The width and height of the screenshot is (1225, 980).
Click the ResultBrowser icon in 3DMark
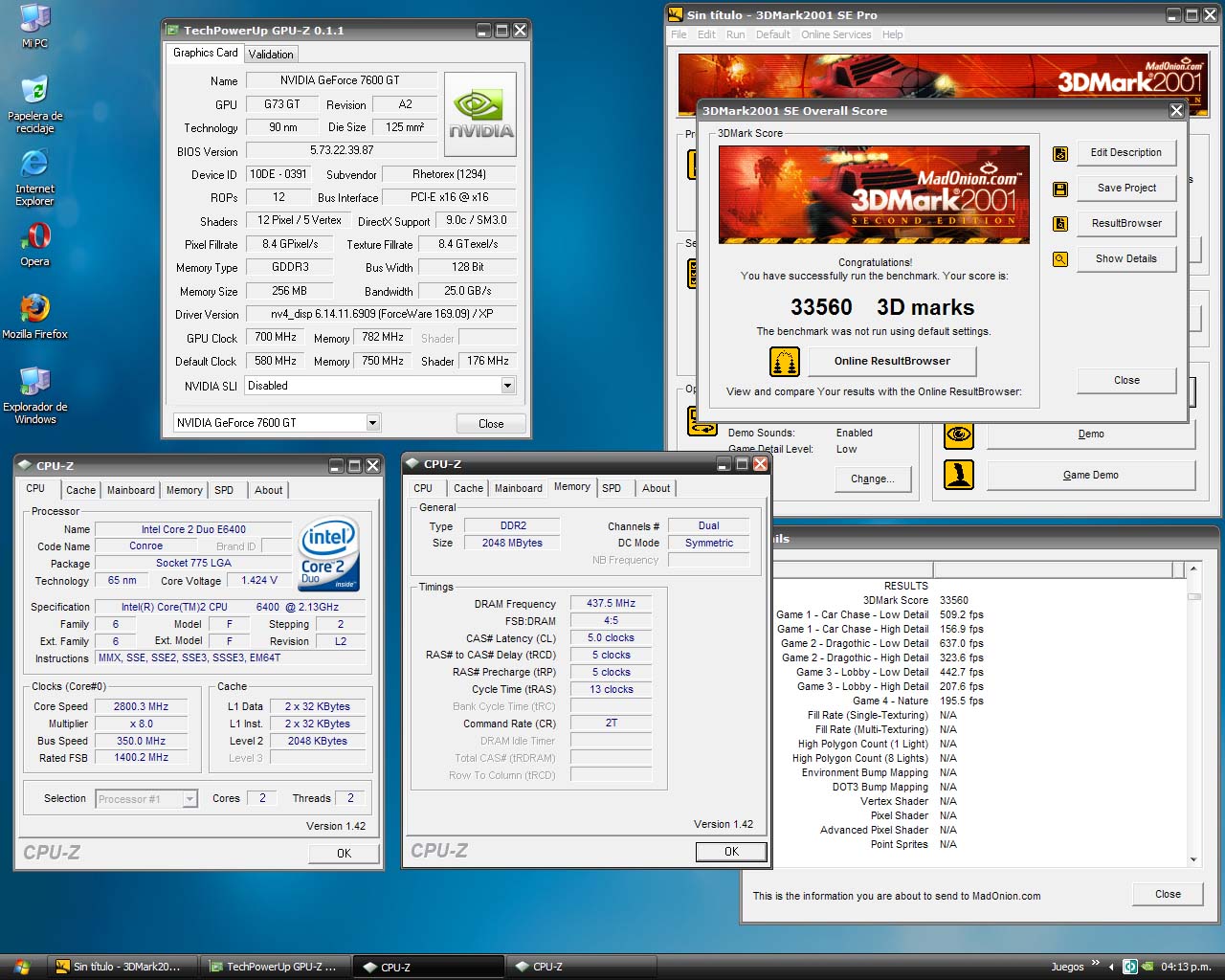[1060, 224]
